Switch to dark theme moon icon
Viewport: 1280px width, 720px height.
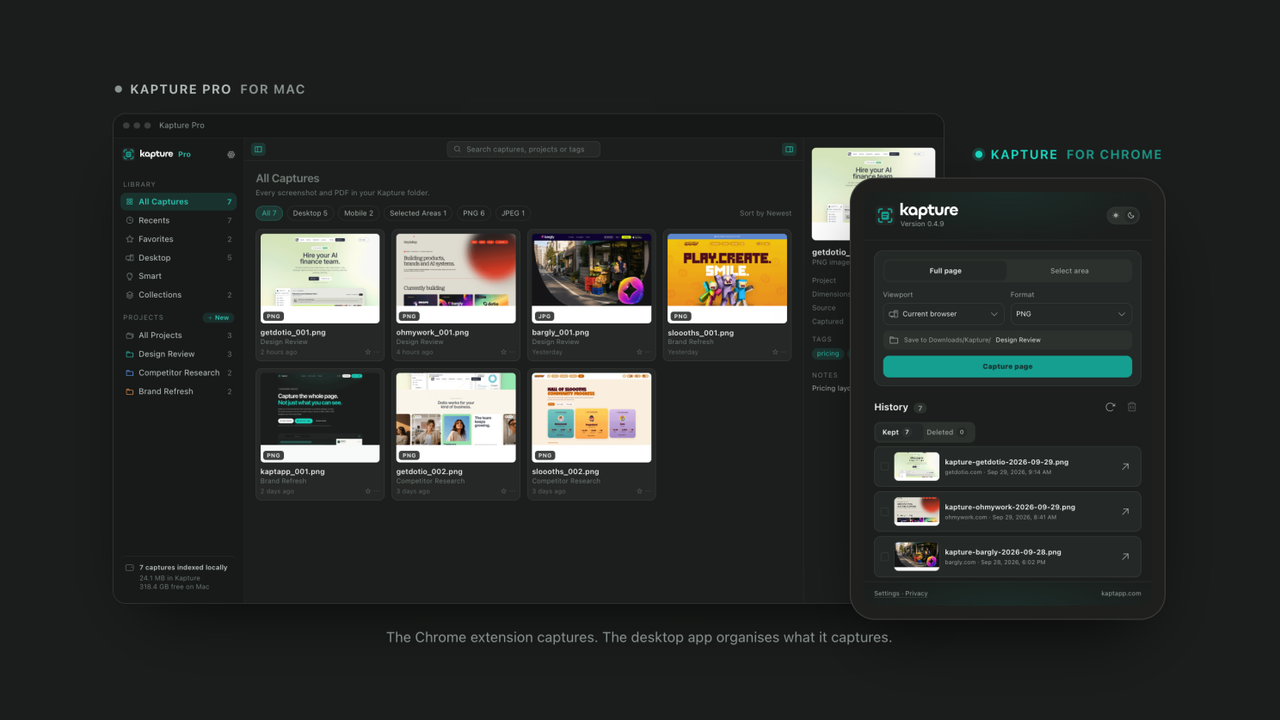[x=1131, y=215]
